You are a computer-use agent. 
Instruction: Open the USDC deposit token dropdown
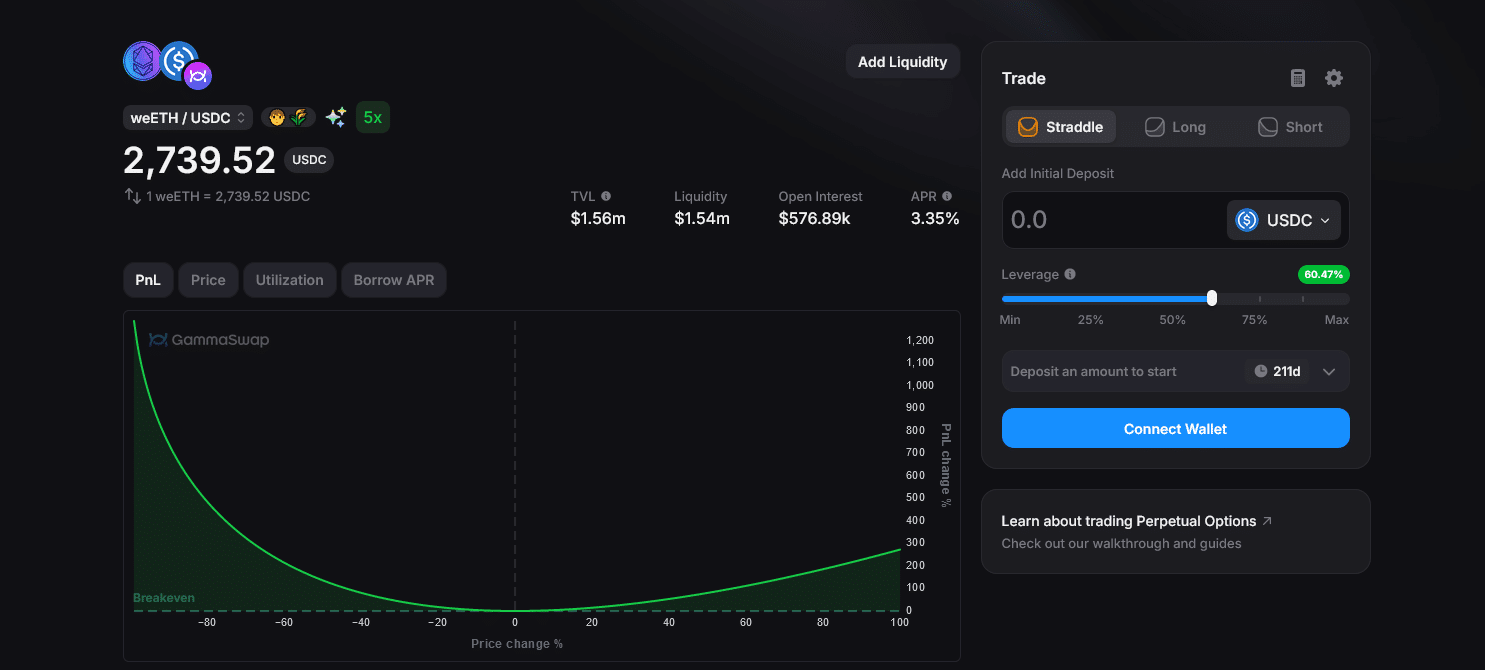point(1283,220)
